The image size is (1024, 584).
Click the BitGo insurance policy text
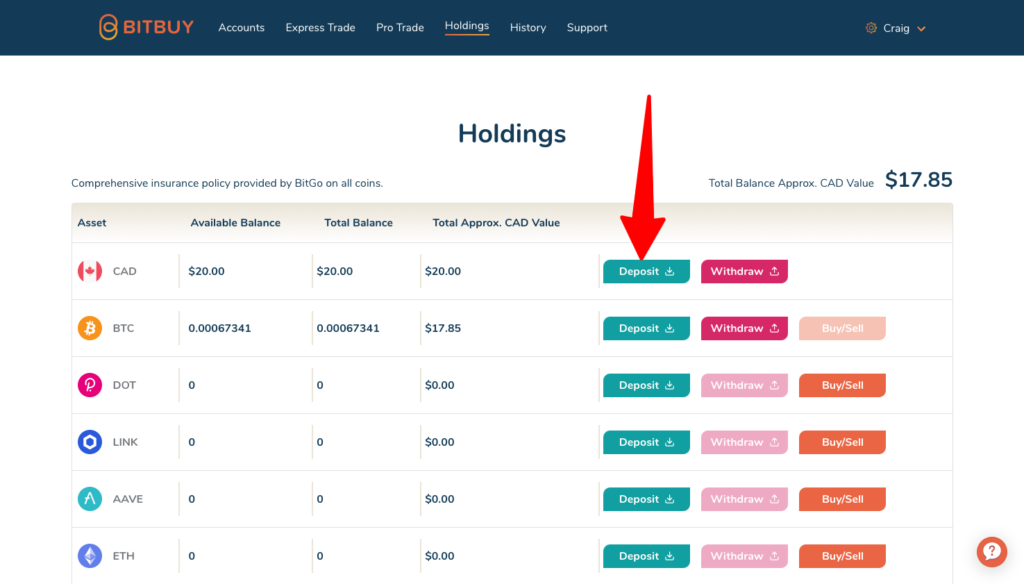[227, 184]
